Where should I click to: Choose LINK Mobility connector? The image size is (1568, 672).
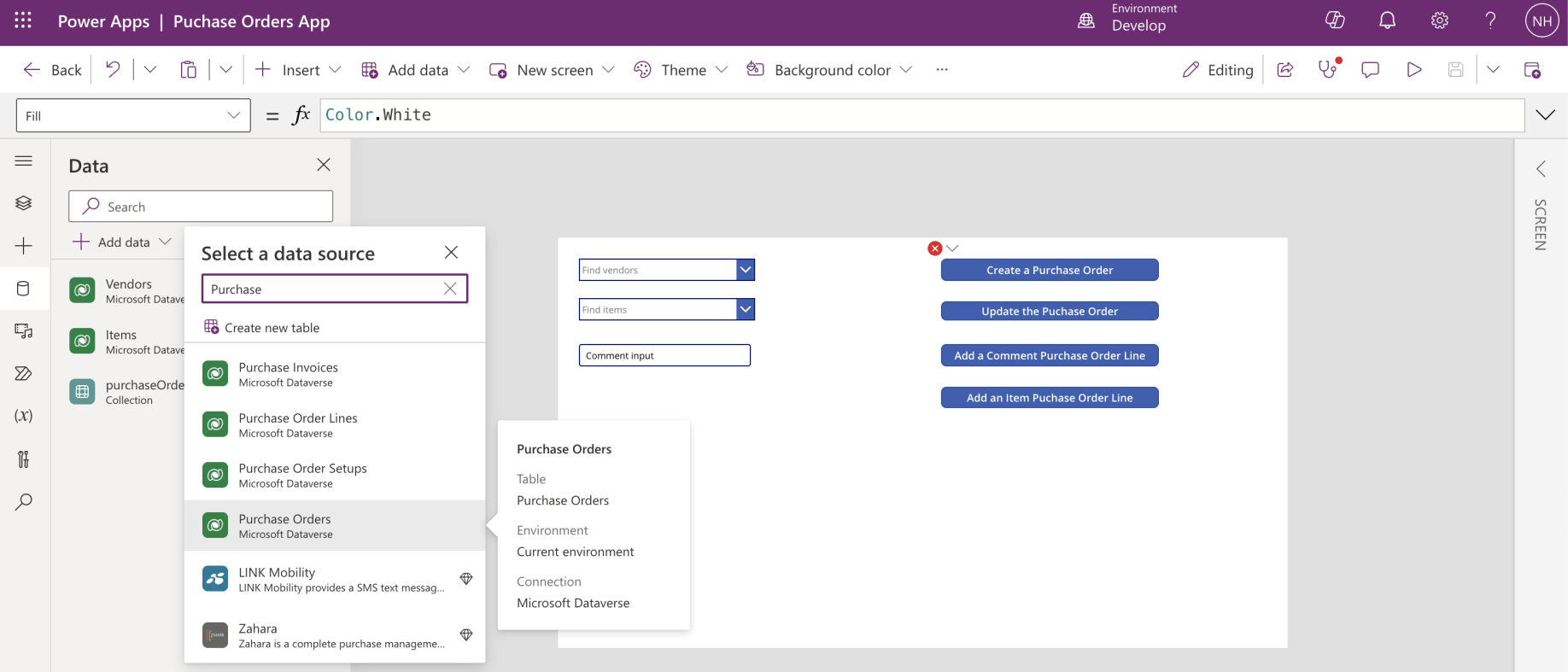335,579
